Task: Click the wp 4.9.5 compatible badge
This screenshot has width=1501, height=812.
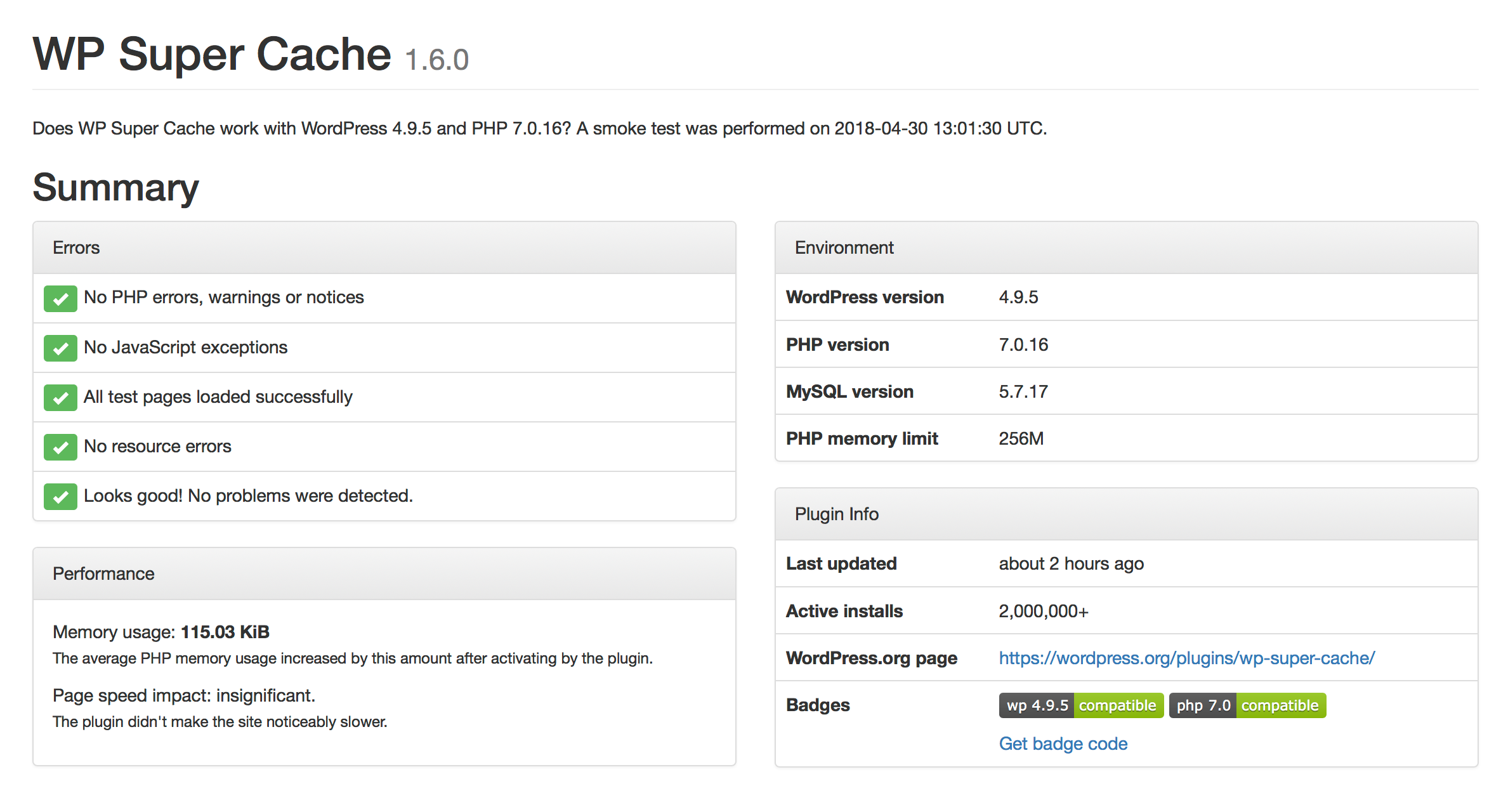Action: point(1081,705)
